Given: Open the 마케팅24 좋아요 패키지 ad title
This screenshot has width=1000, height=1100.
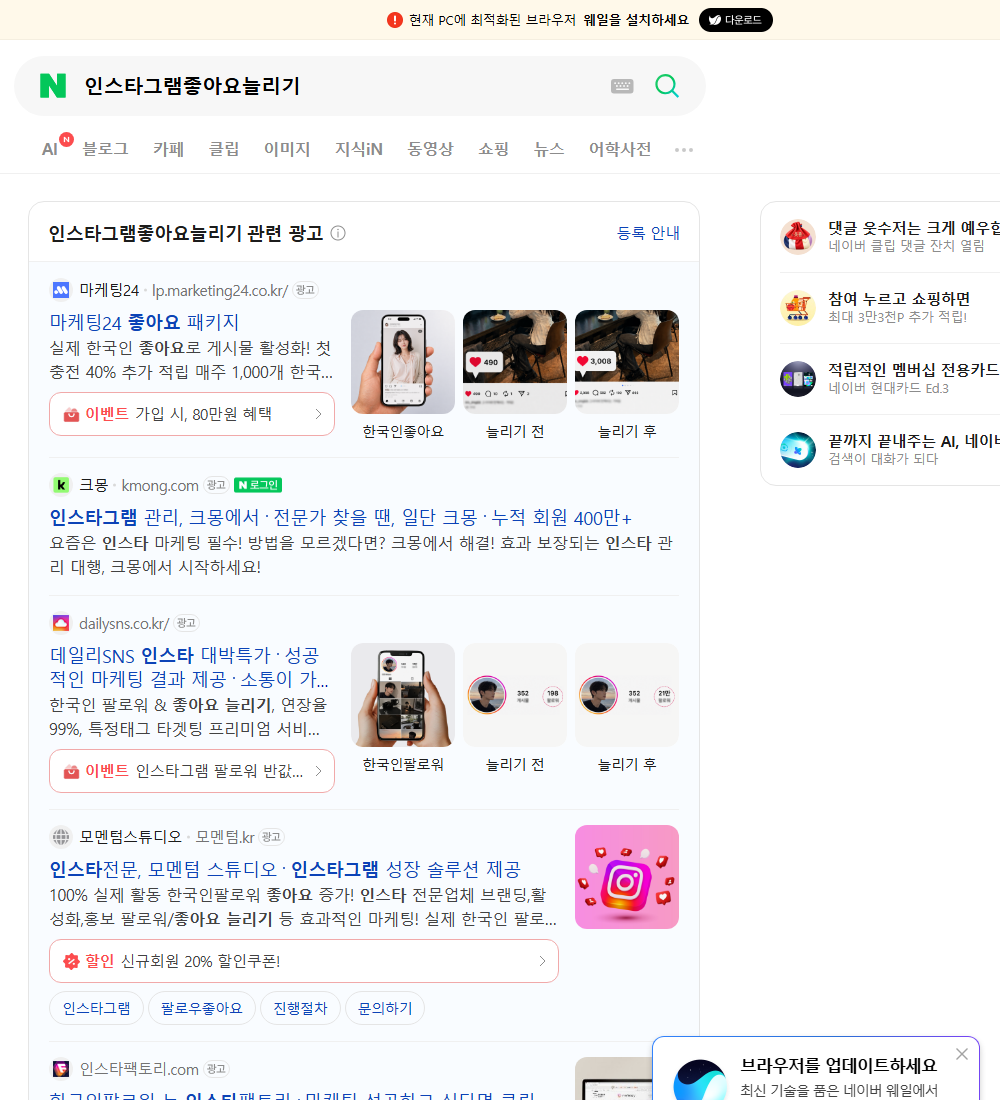Looking at the screenshot, I should click(x=145, y=322).
